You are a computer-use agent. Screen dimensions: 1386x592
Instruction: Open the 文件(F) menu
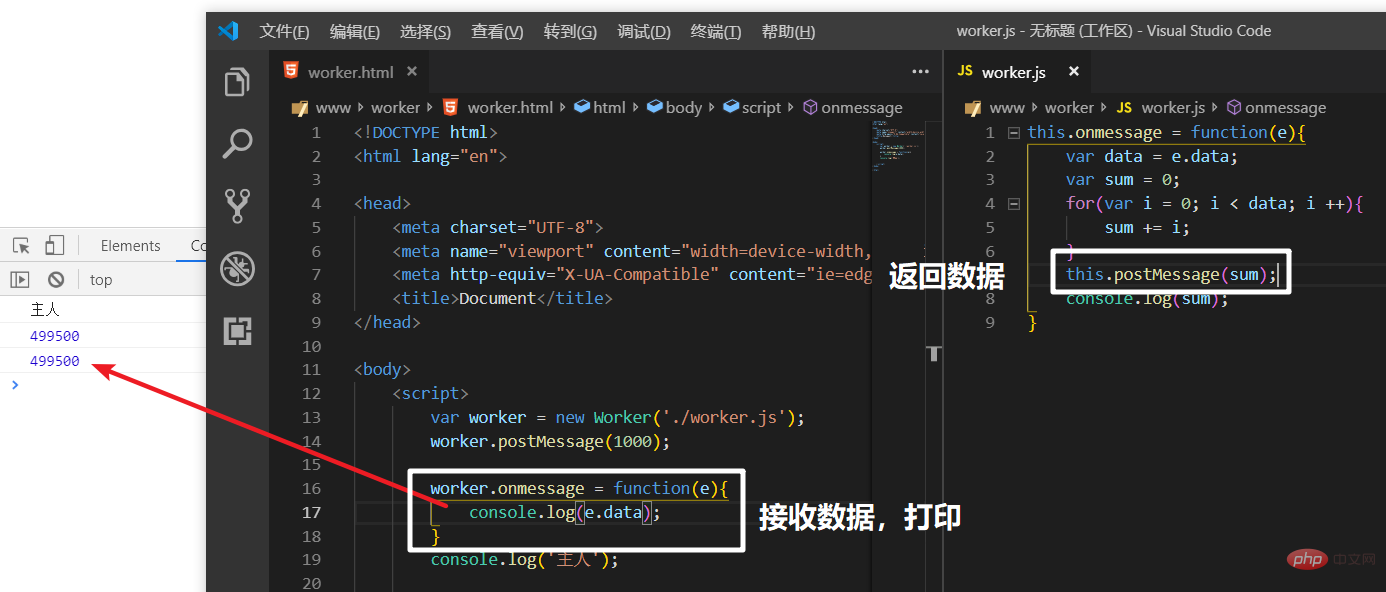point(284,31)
